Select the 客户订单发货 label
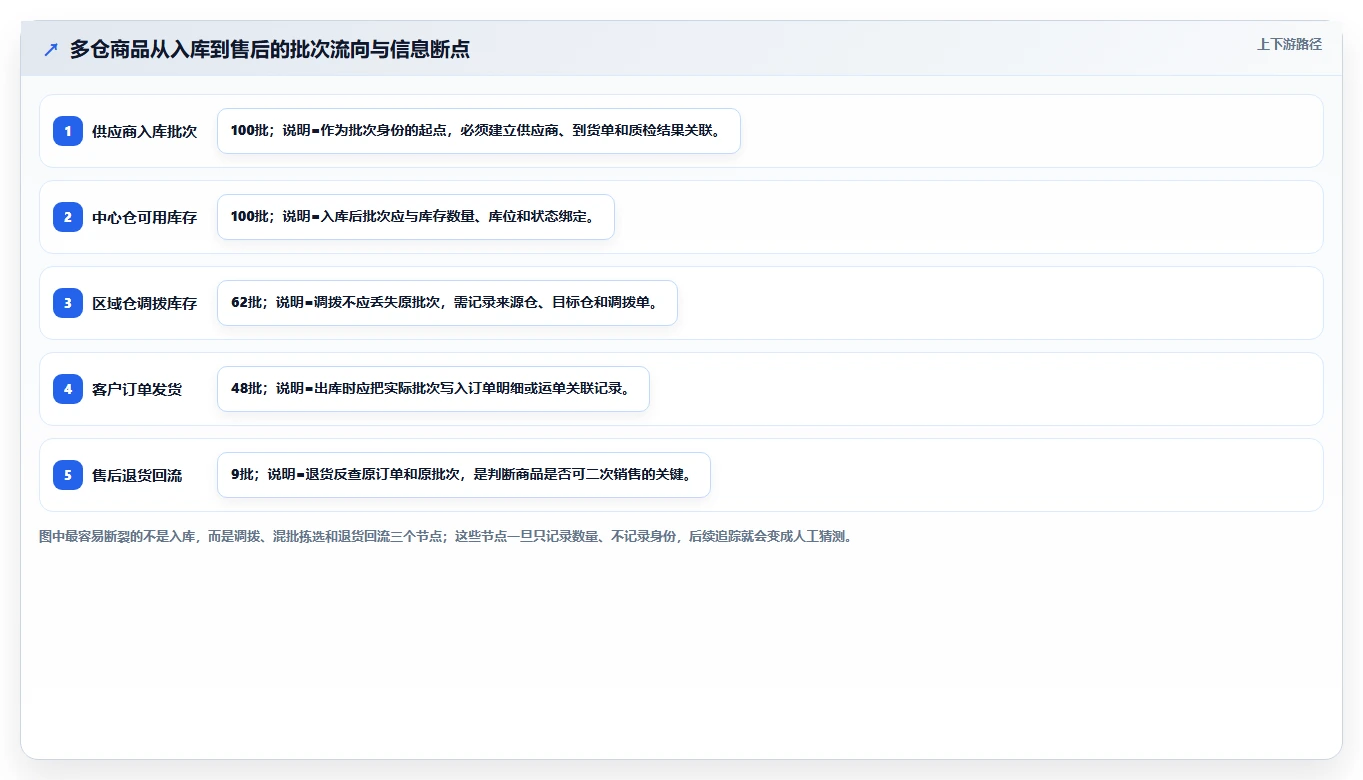Viewport: 1363px width, 780px height. pyautogui.click(x=137, y=389)
